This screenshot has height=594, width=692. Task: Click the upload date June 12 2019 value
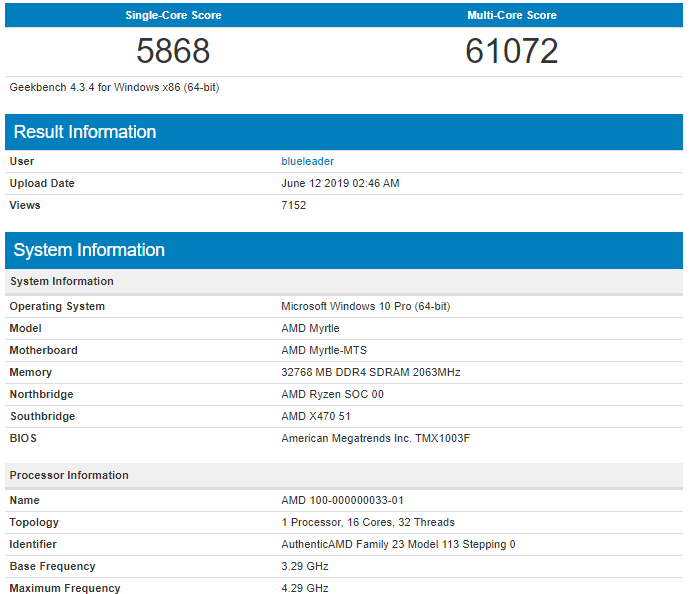tap(340, 184)
